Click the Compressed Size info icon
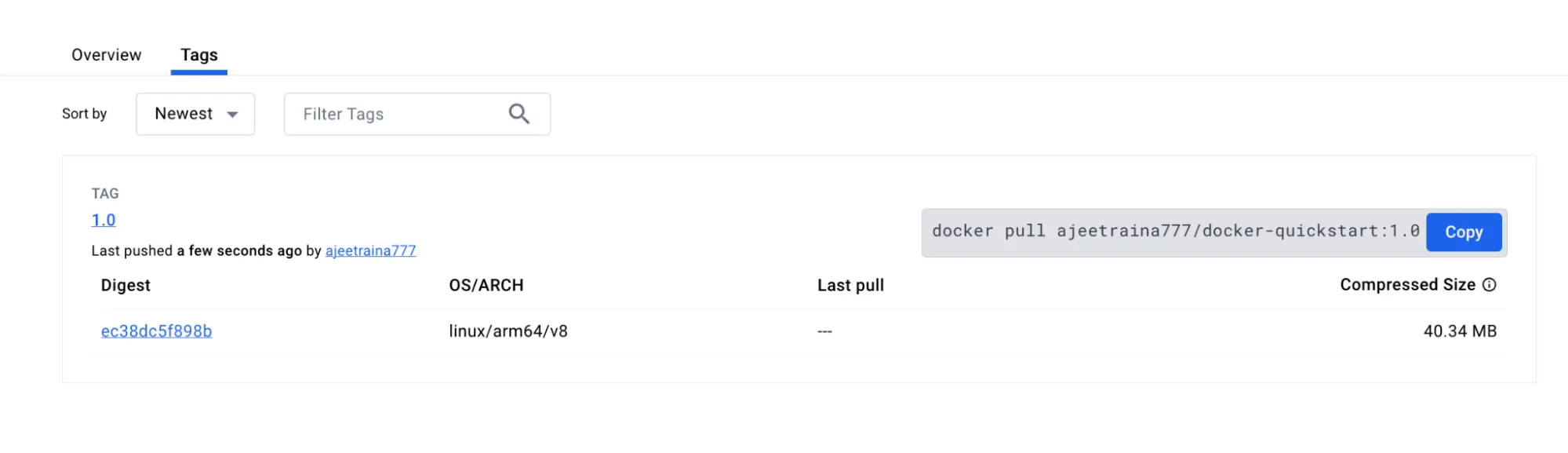The width and height of the screenshot is (1568, 453). coord(1489,284)
